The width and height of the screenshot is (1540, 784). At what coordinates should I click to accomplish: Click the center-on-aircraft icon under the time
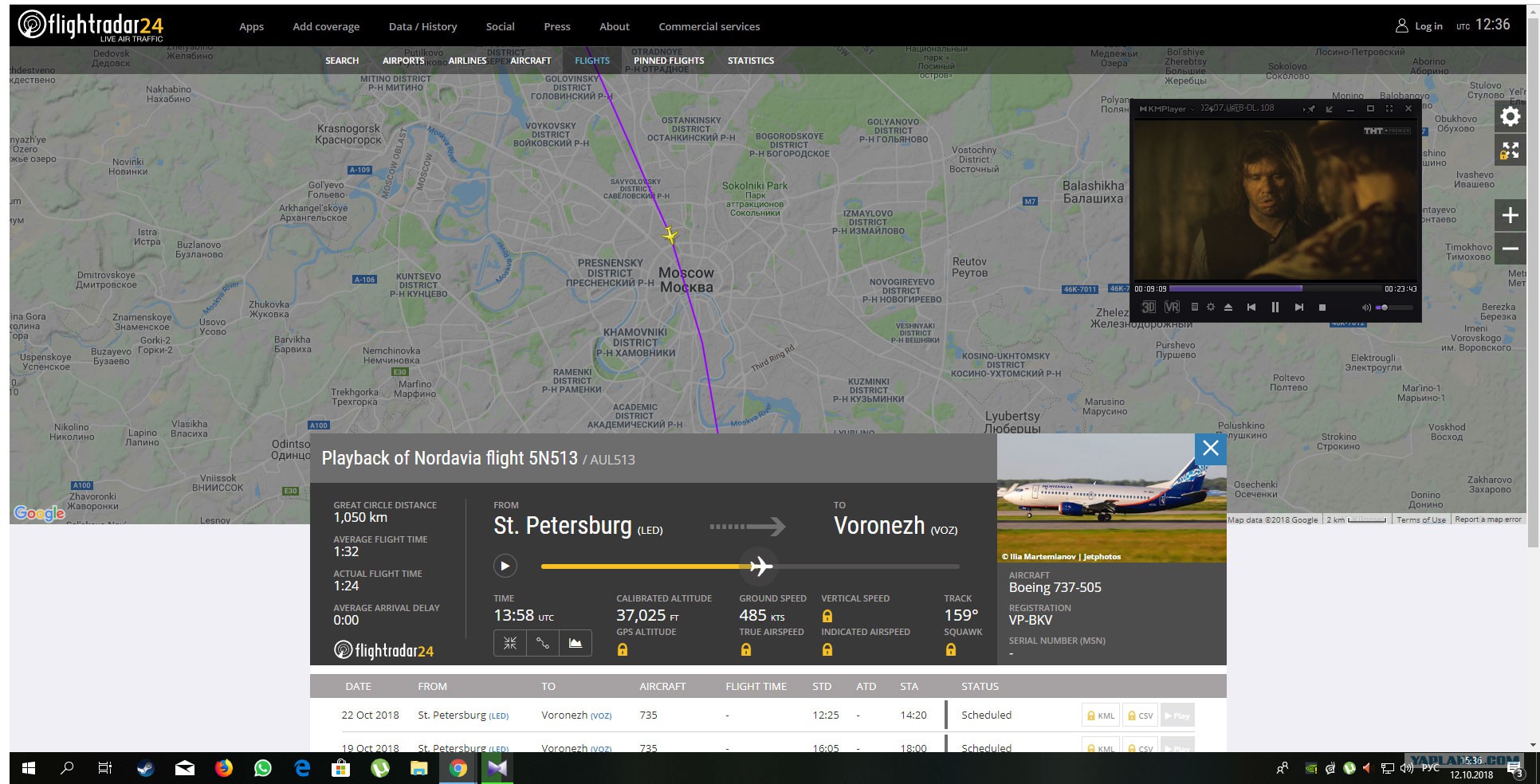point(510,643)
